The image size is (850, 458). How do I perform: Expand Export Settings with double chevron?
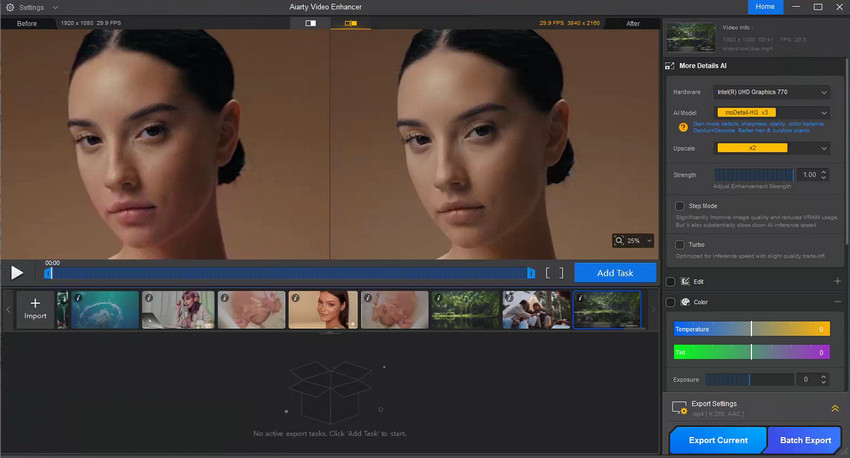[x=835, y=409]
